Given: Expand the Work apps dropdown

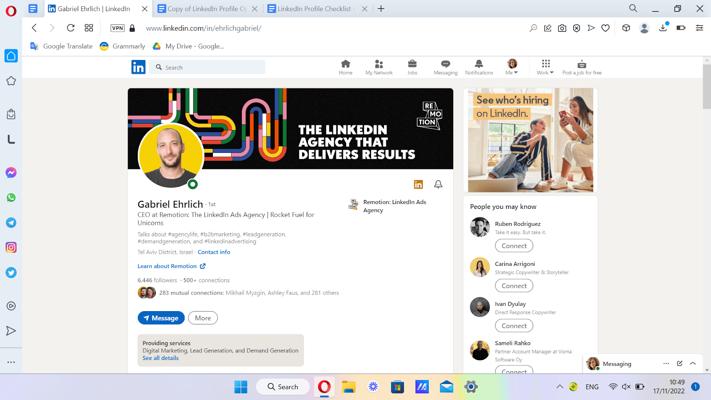Looking at the screenshot, I should 545,67.
